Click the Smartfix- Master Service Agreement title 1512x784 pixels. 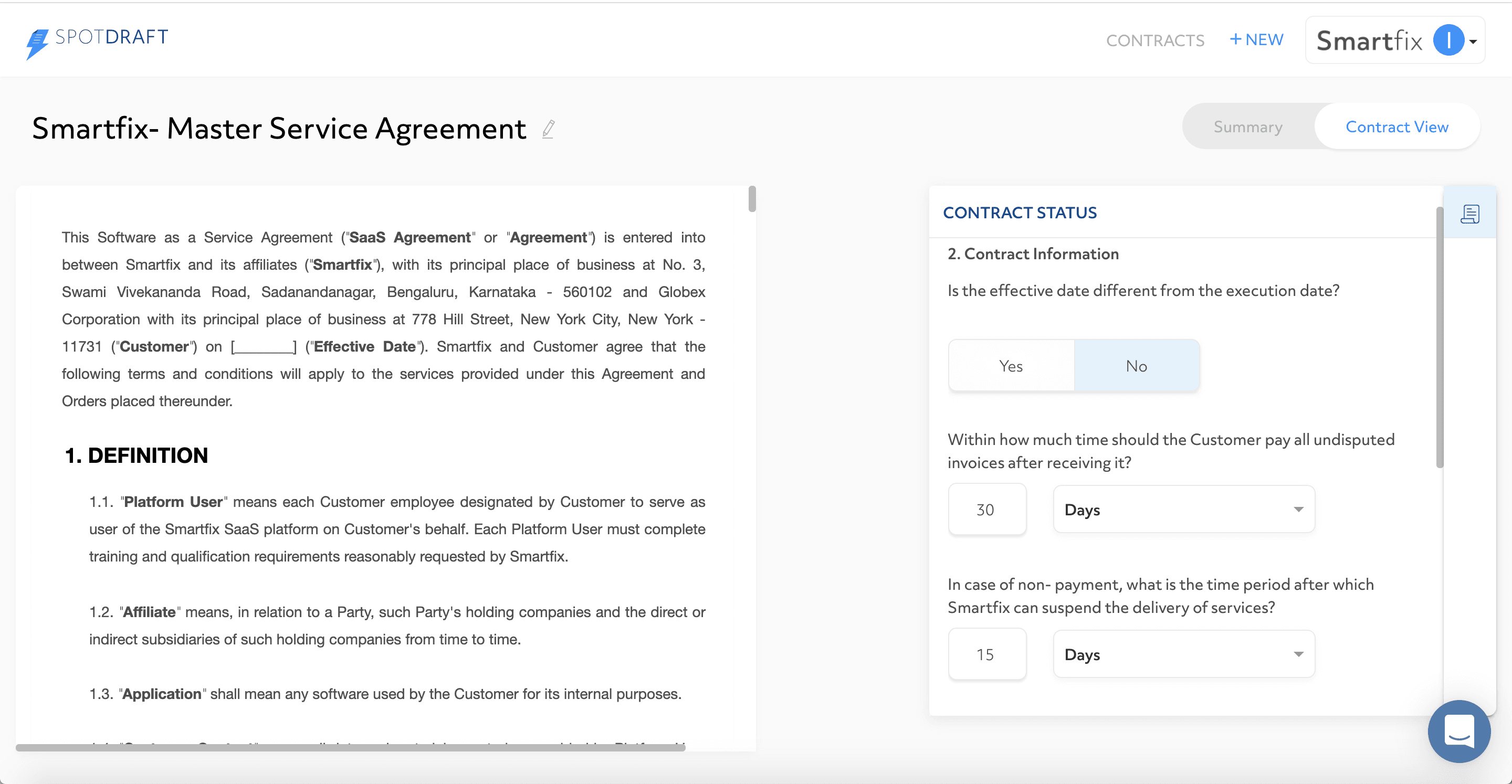pos(279,129)
